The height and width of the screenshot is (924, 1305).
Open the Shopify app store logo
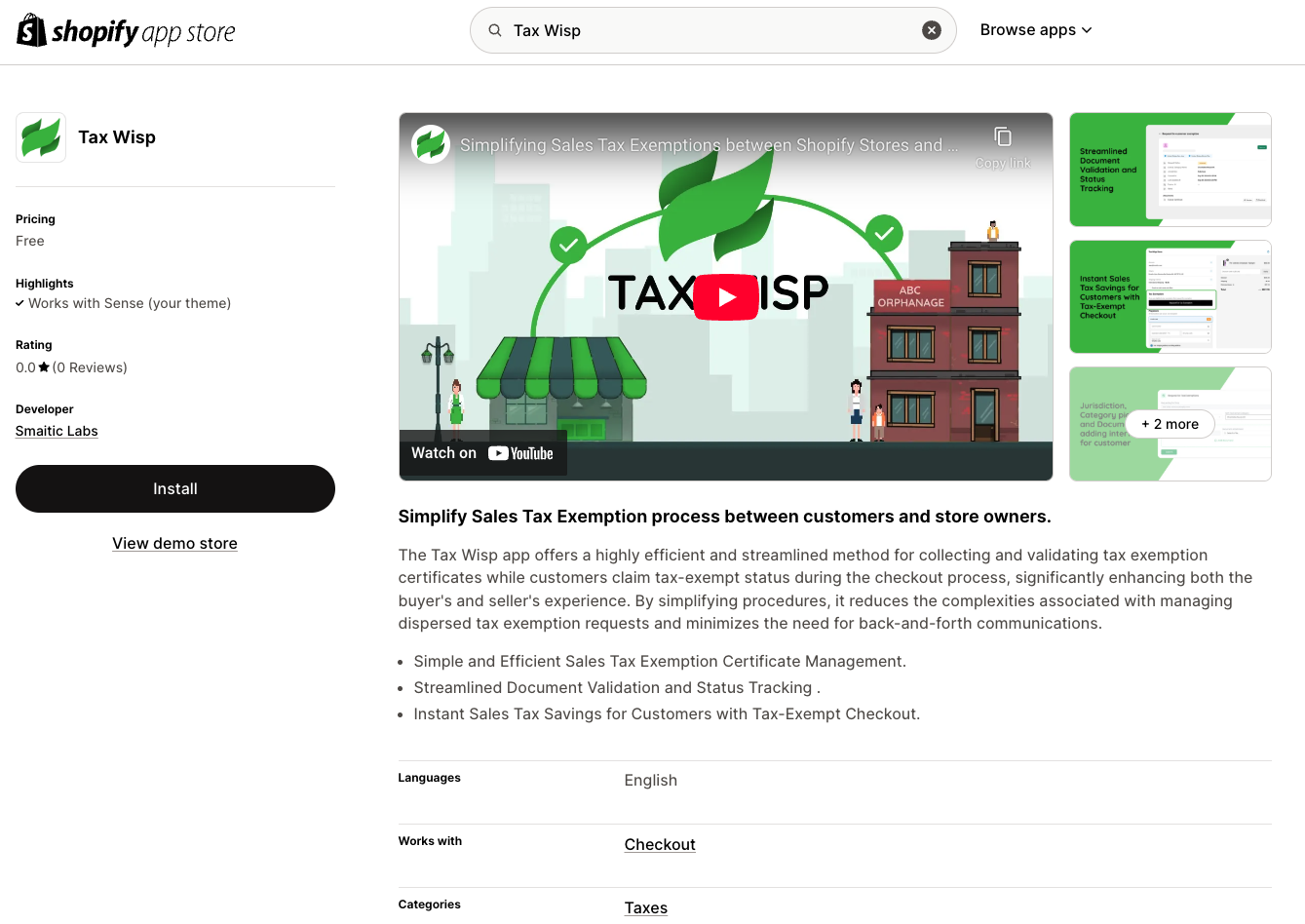pos(126,31)
